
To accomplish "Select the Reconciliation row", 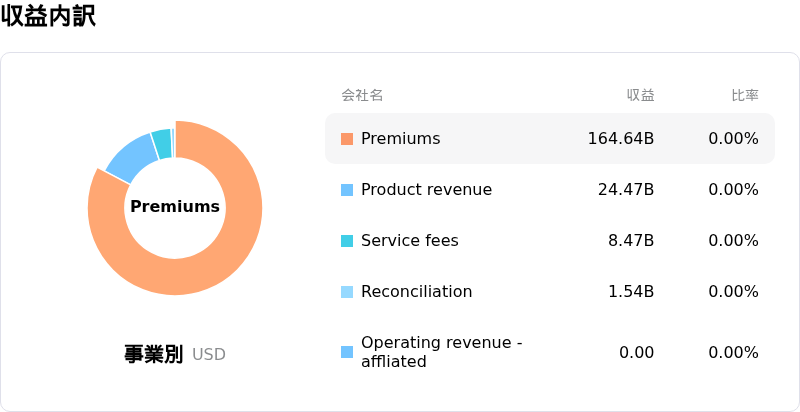I will click(550, 292).
